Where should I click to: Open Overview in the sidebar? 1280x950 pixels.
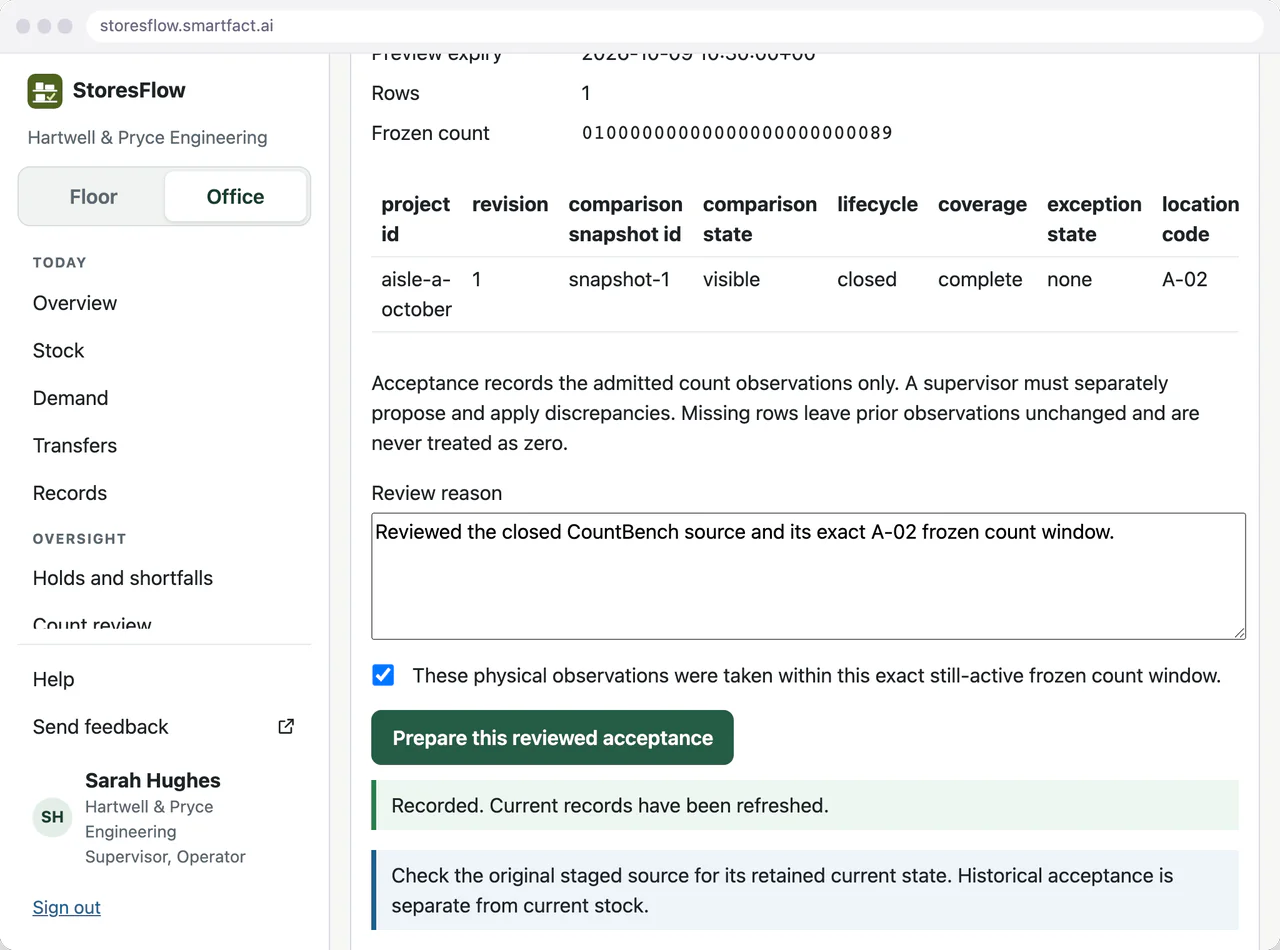pos(75,303)
